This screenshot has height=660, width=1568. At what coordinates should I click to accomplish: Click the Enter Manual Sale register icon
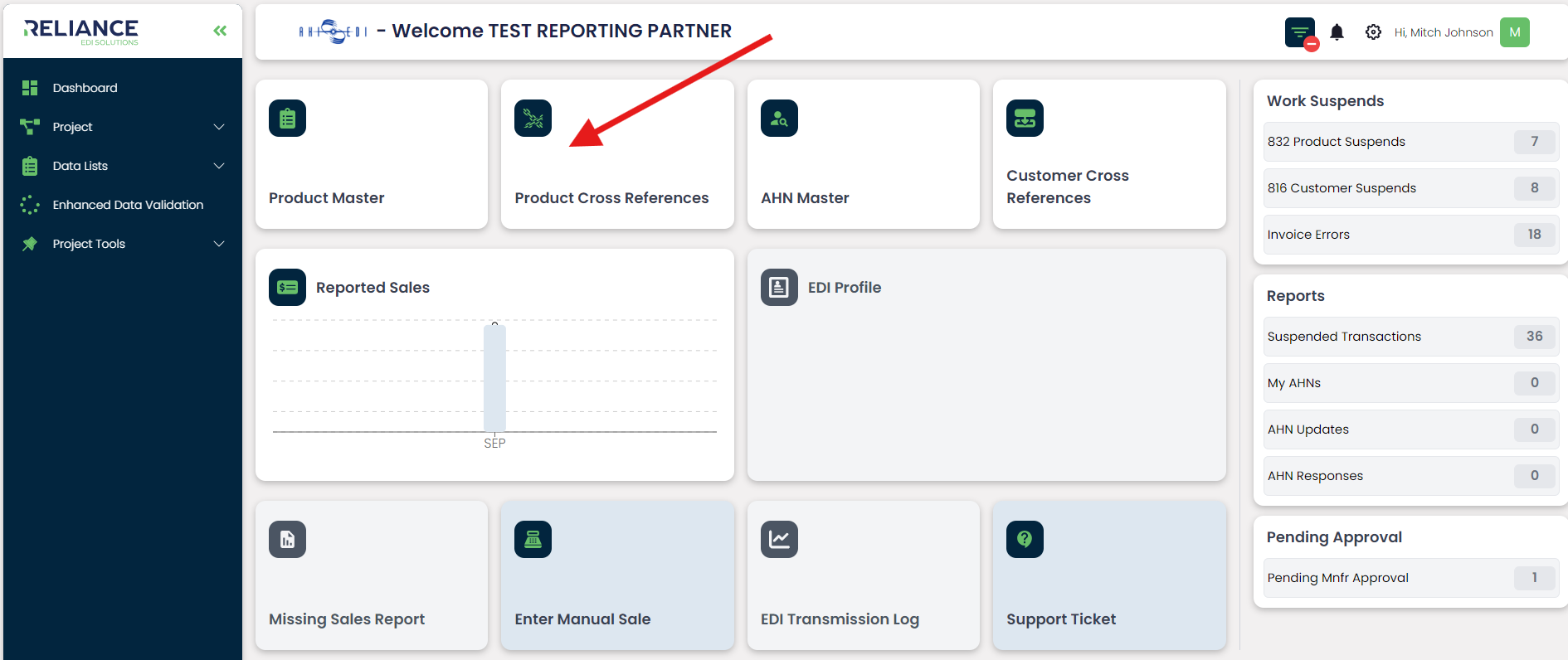533,540
